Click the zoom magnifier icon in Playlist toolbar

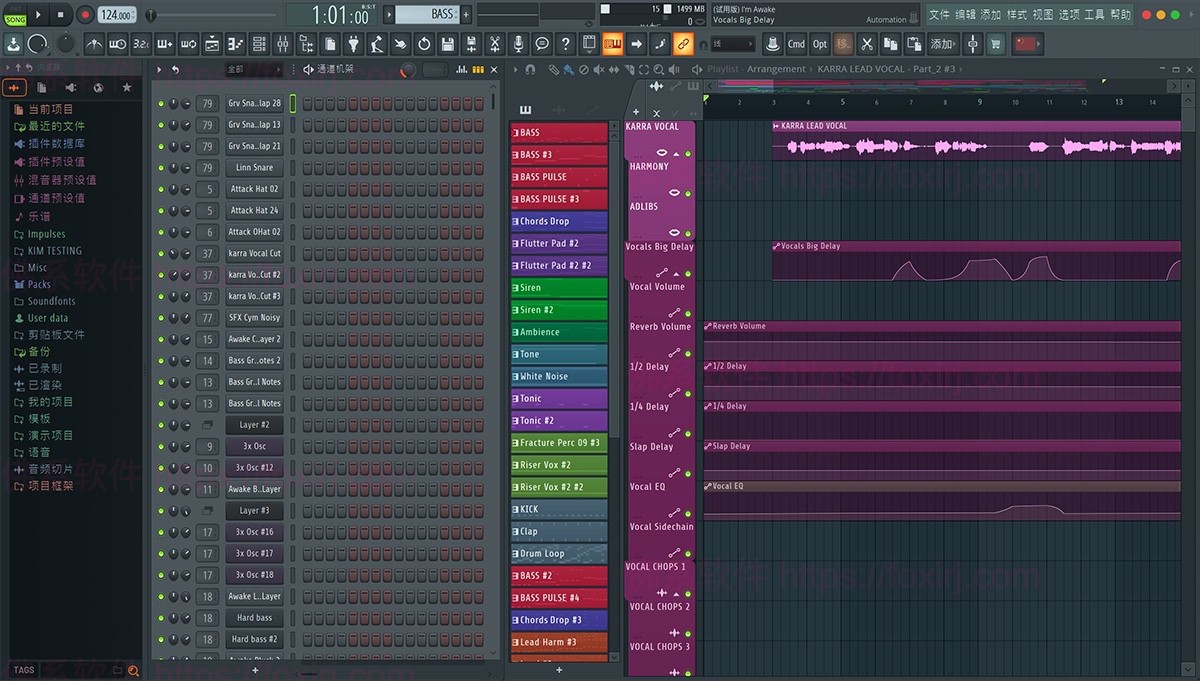click(x=658, y=69)
